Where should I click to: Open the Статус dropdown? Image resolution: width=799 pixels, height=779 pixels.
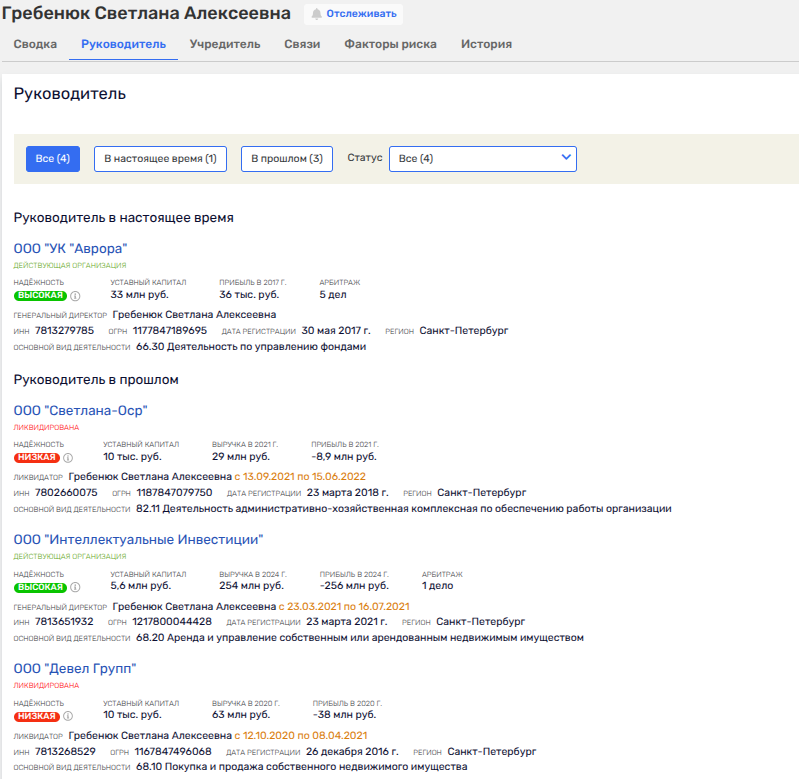pyautogui.click(x=482, y=159)
